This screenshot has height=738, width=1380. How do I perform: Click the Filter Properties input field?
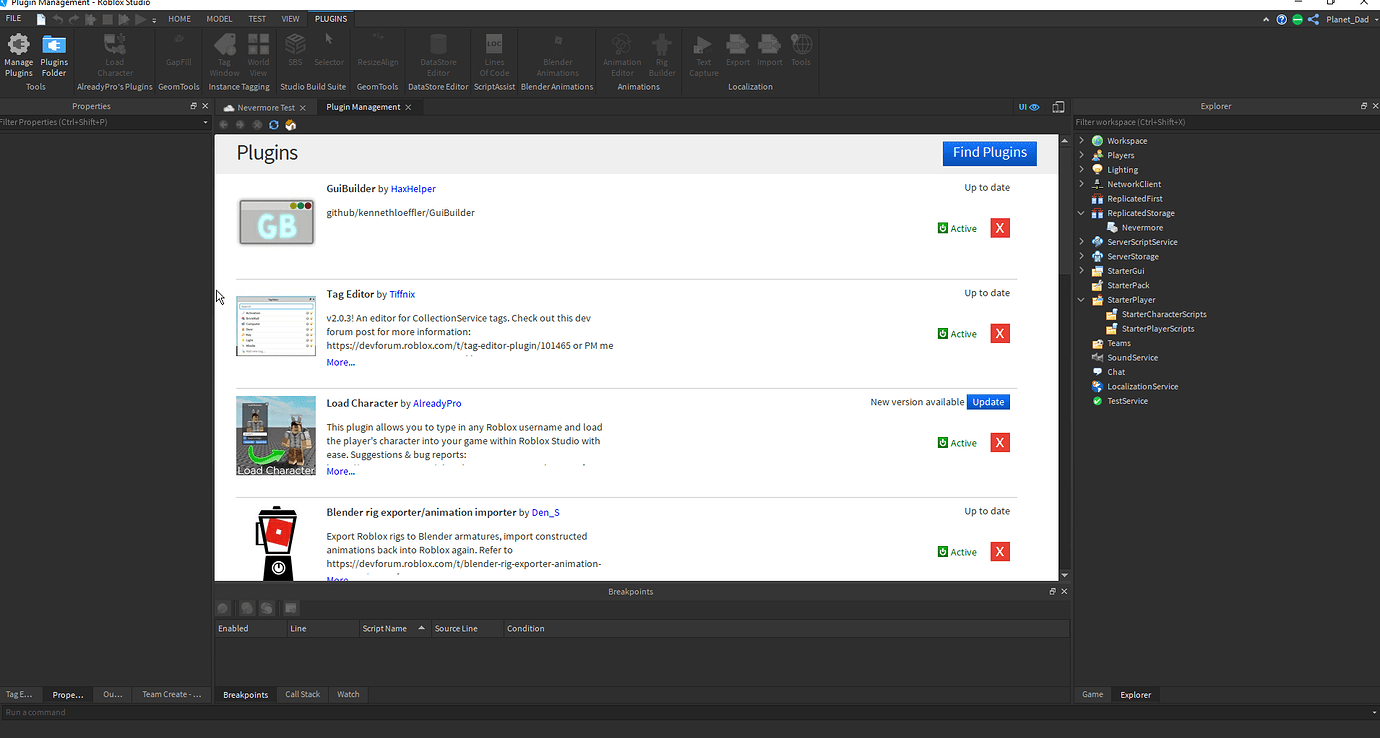tap(105, 122)
